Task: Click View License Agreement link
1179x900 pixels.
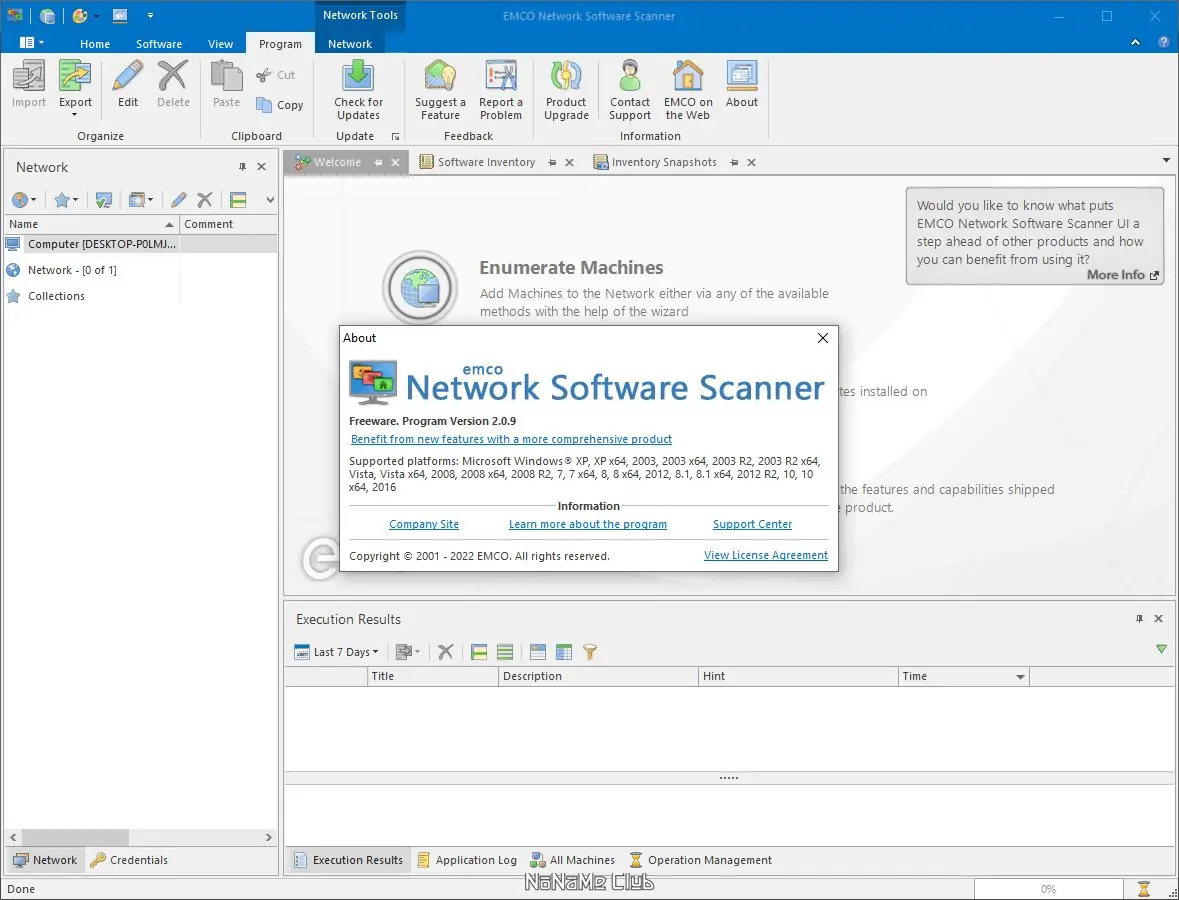Action: pyautogui.click(x=765, y=555)
